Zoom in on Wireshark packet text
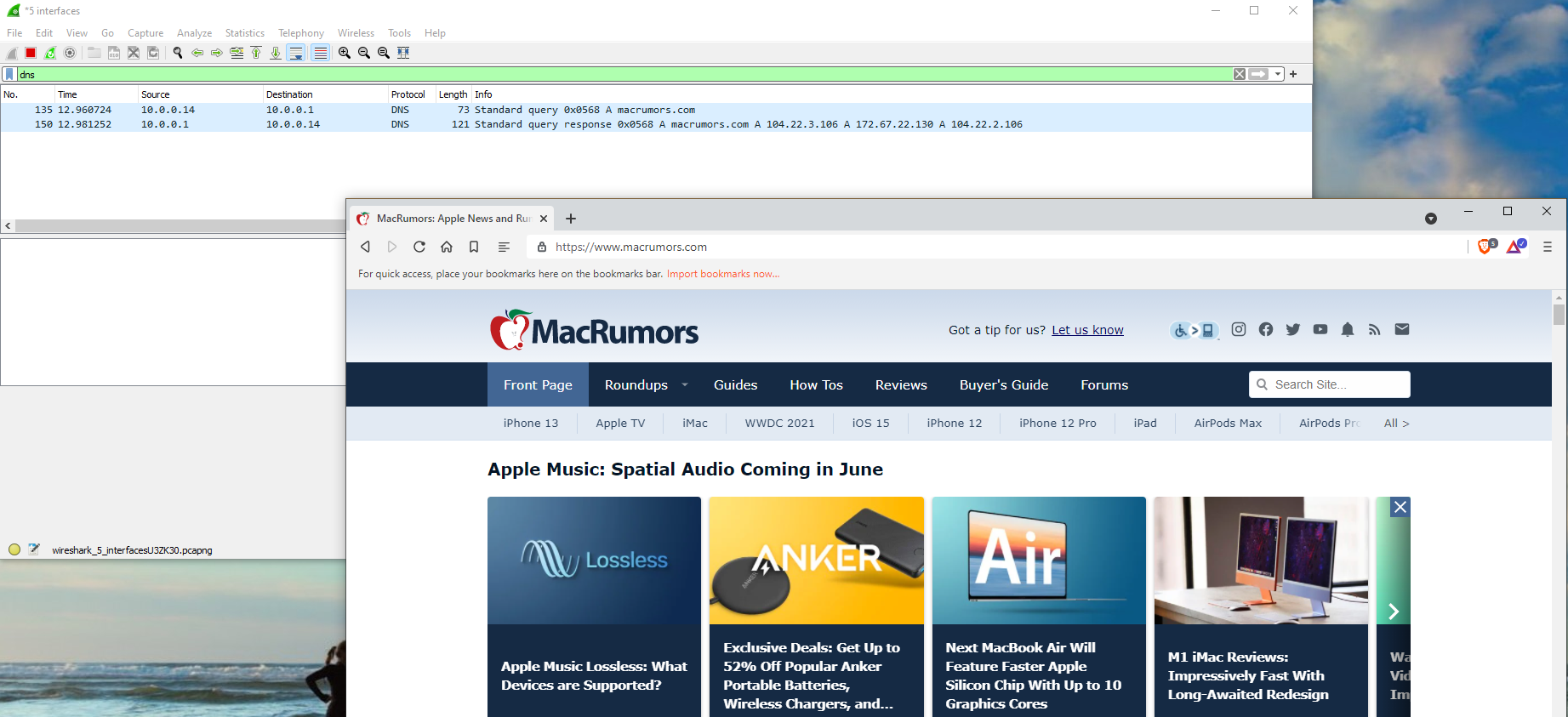This screenshot has width=1568, height=717. point(345,53)
